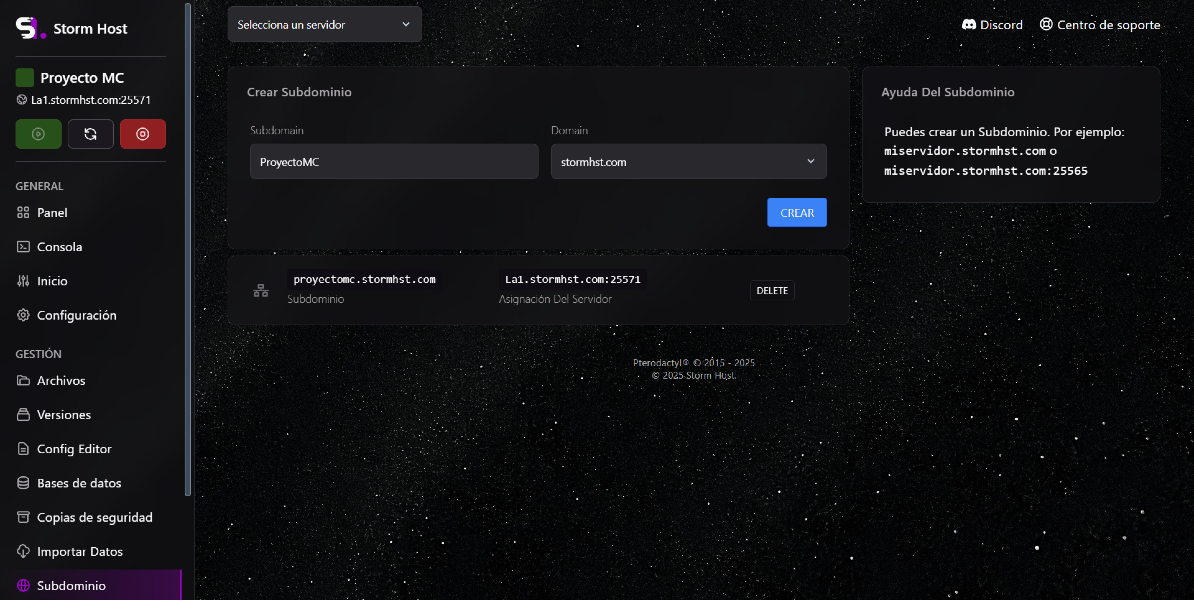Click the Storm Host logo
Viewport: 1194px width, 600px height.
pos(31,28)
